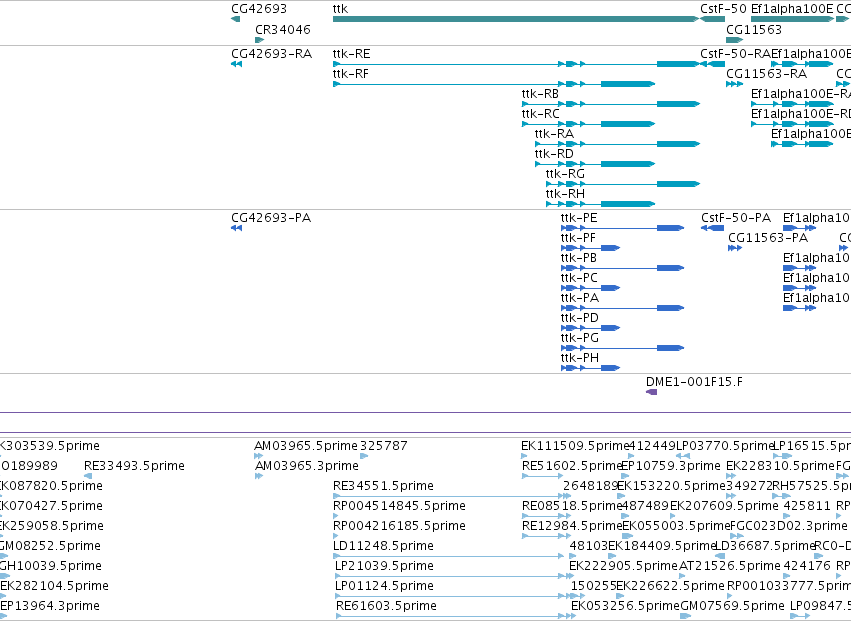This screenshot has width=851, height=621.
Task: Select the GM07569.5prime EST label
Action: click(x=732, y=606)
